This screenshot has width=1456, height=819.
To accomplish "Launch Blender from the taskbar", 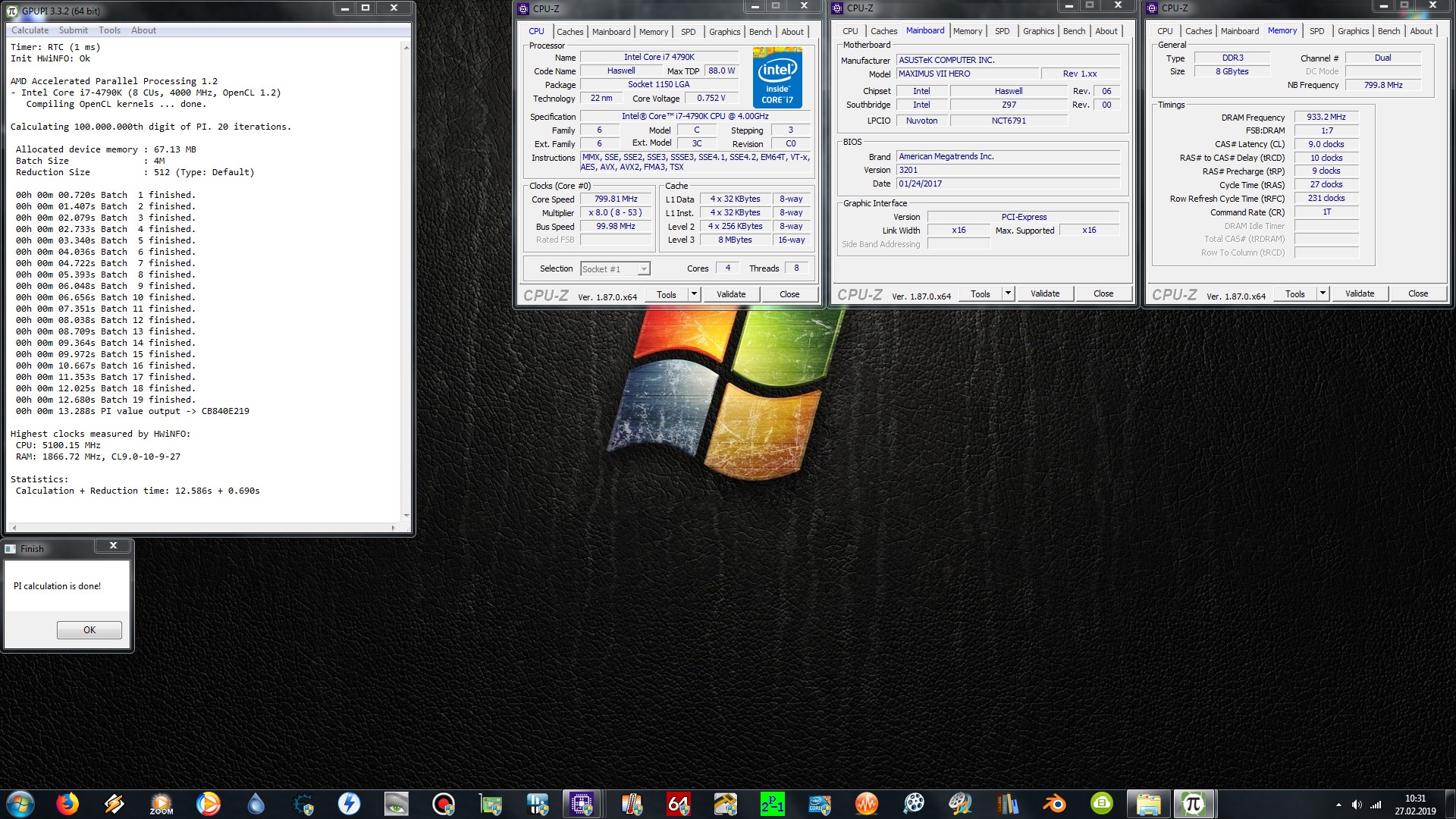I will (x=1055, y=804).
